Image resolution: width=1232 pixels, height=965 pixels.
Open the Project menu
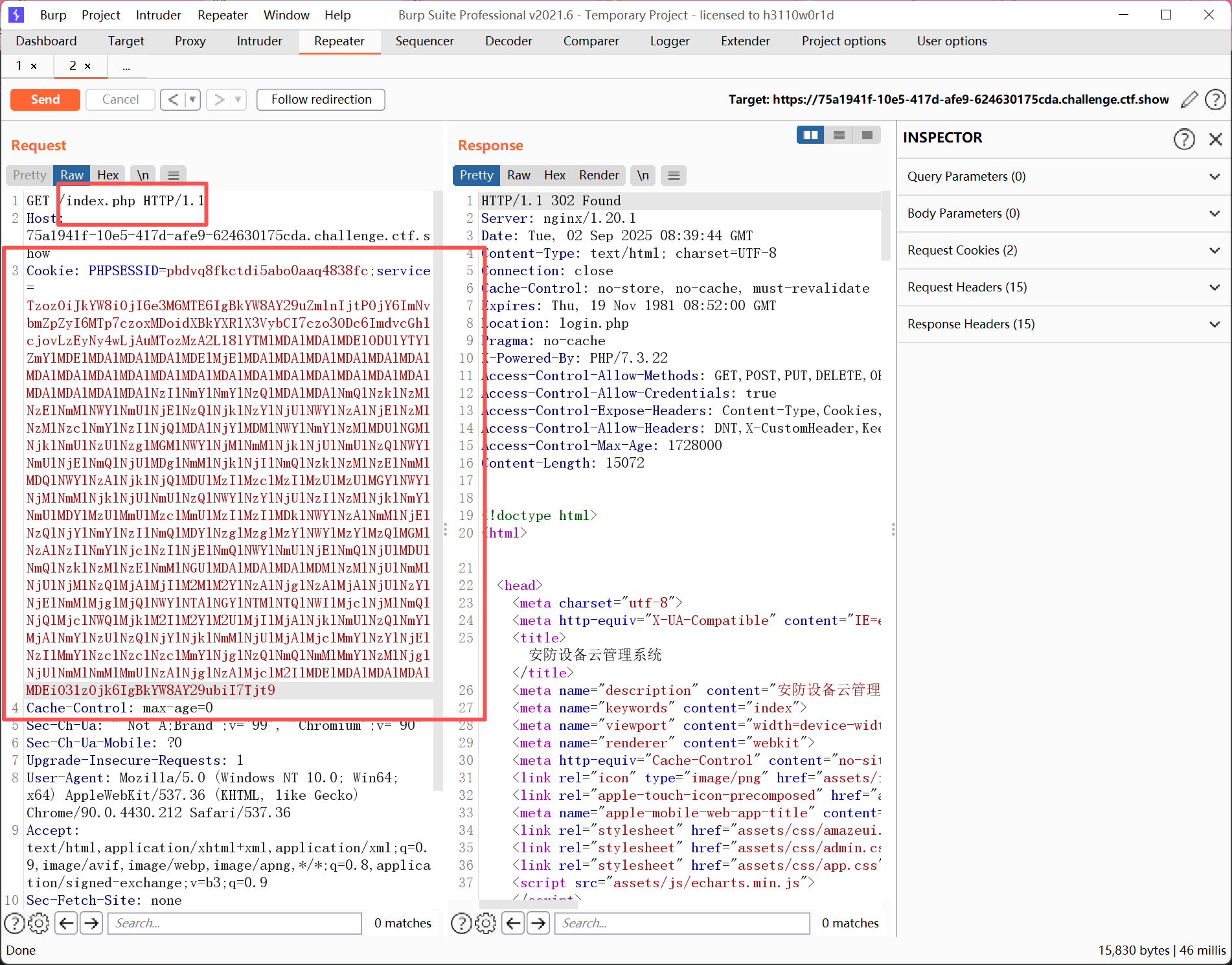click(101, 15)
